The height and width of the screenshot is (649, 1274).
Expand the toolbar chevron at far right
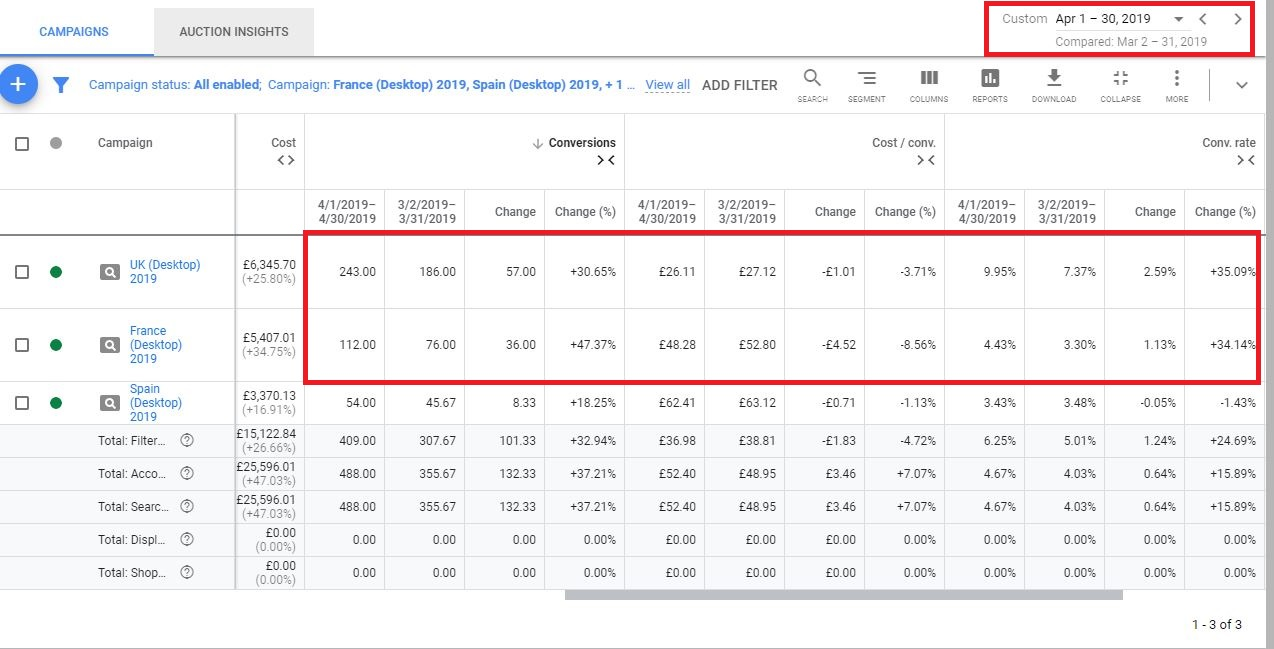[x=1242, y=85]
